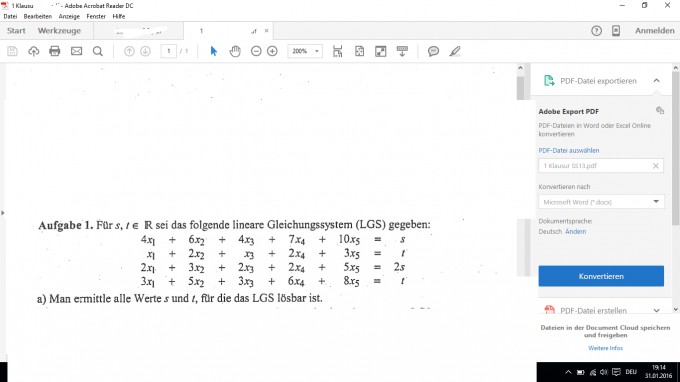680x382 pixels.
Task: Open the Weitere Infos link
Action: coord(605,348)
